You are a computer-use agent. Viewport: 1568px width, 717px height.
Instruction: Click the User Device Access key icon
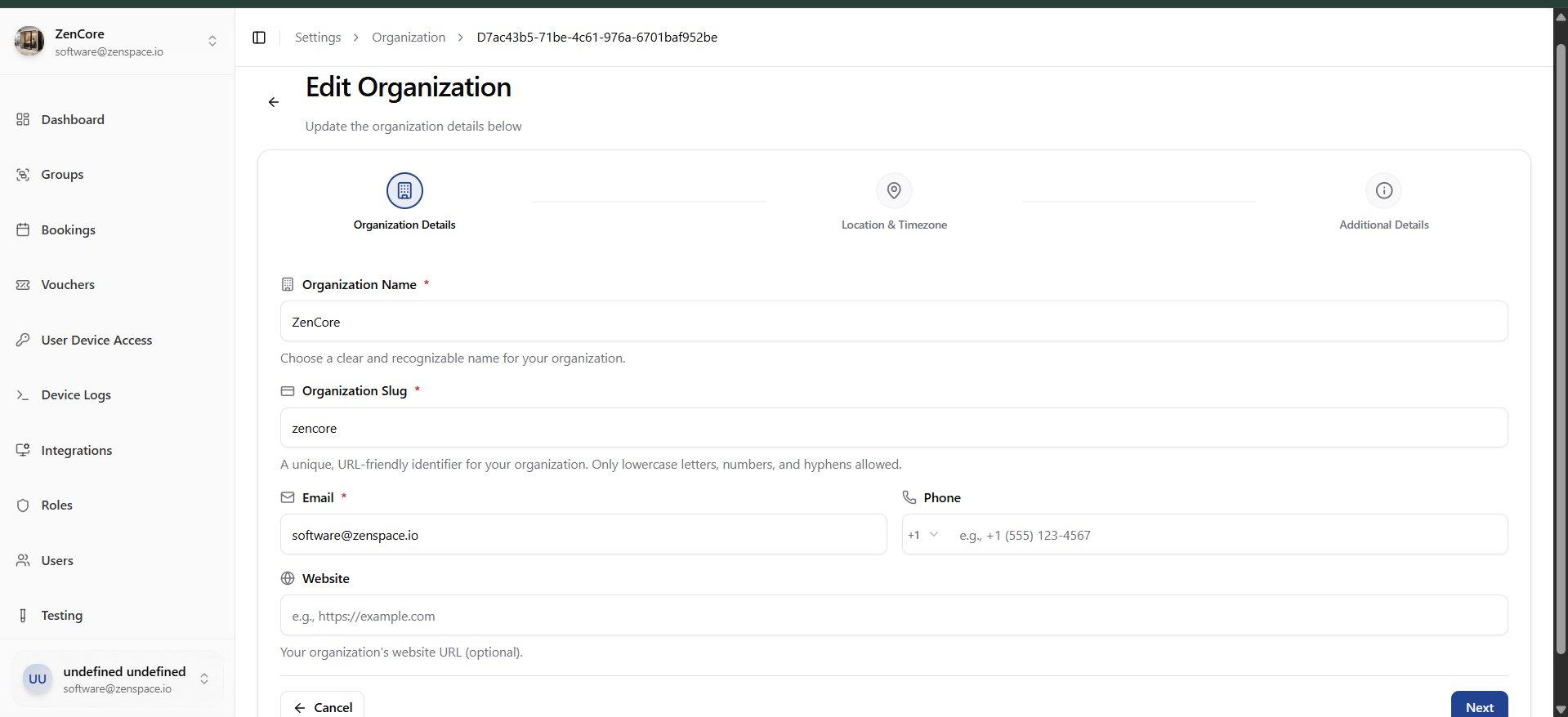pyautogui.click(x=23, y=340)
